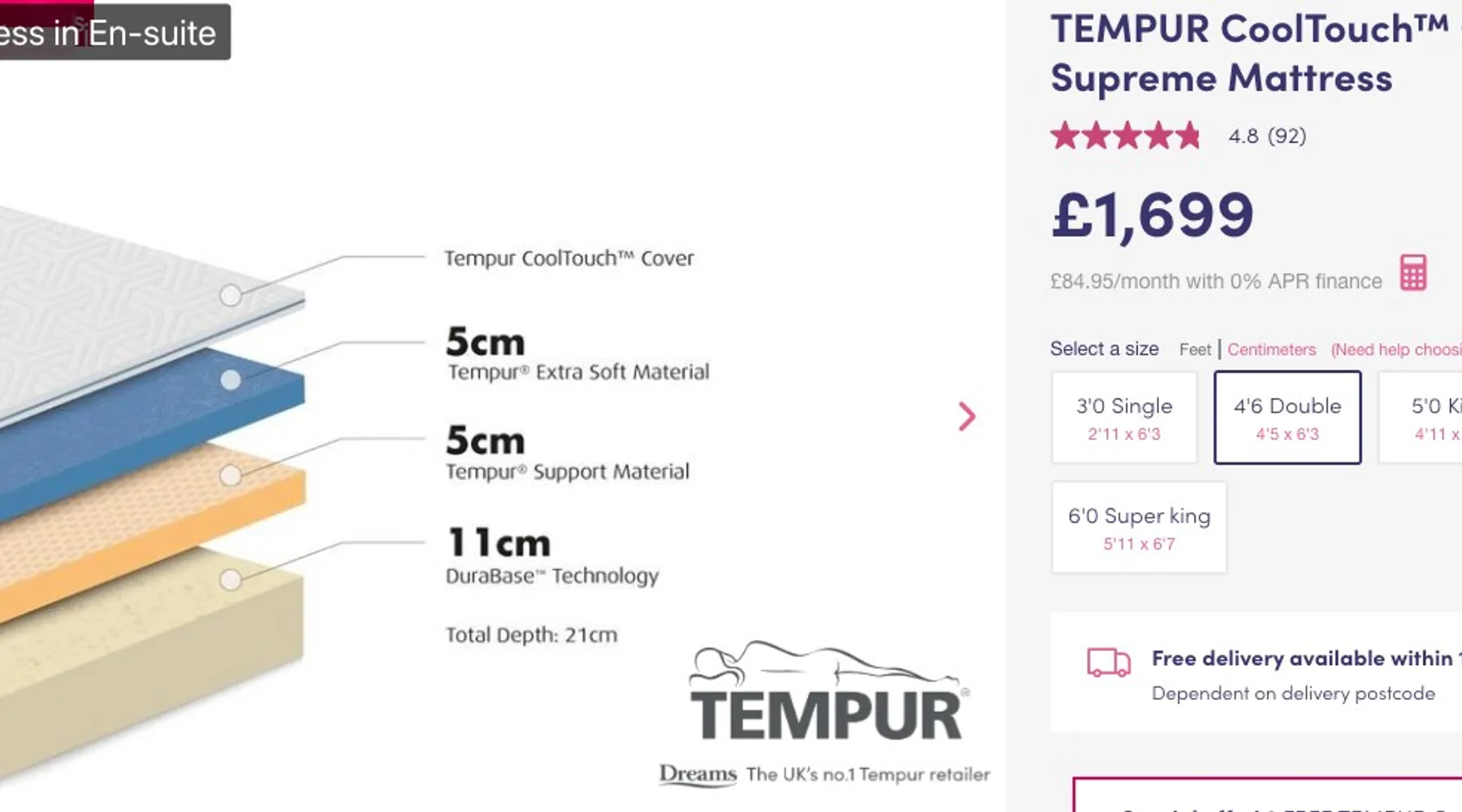Select the 3'0 Single size option
Image resolution: width=1462 pixels, height=812 pixels.
coord(1124,417)
